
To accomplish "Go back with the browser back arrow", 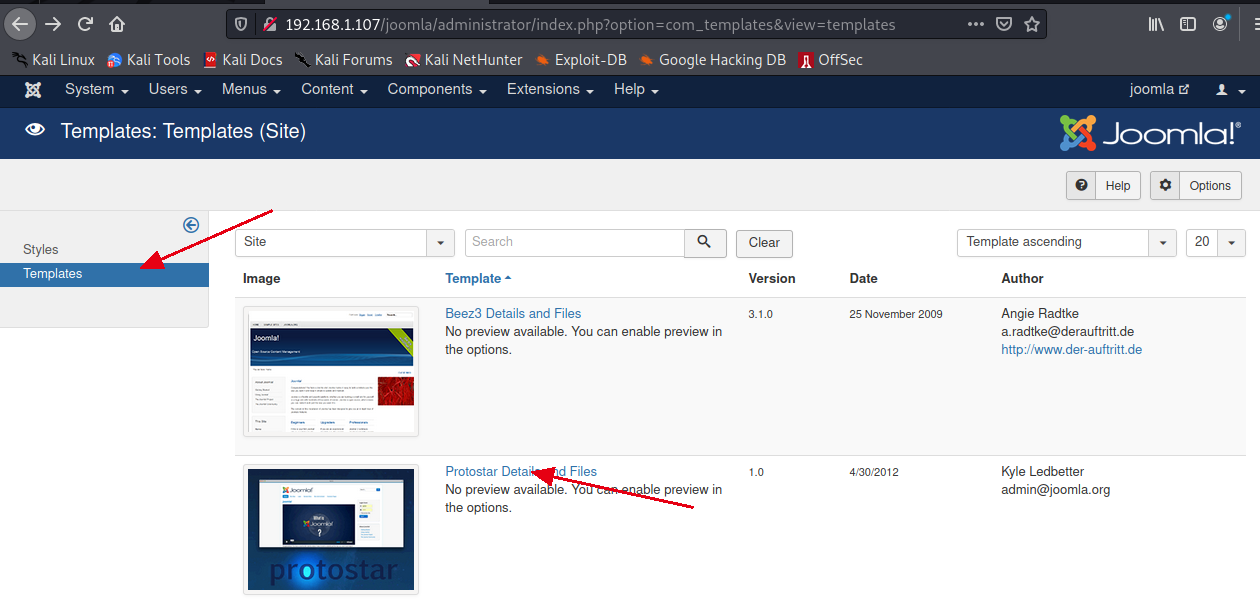I will 20,24.
